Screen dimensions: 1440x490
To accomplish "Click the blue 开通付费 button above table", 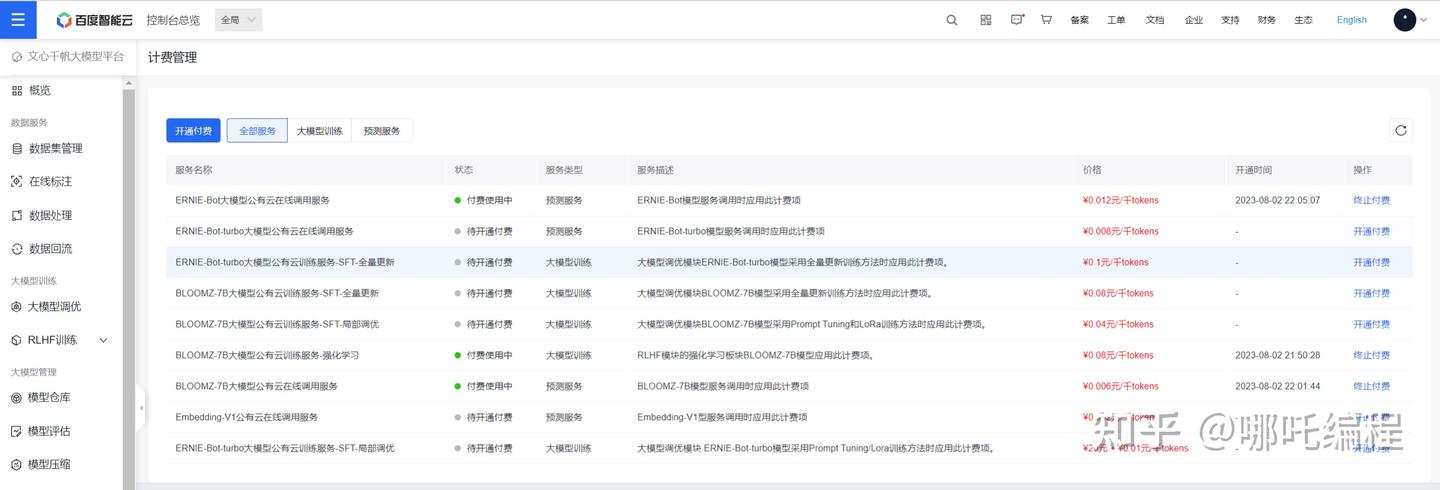I will pos(193,131).
